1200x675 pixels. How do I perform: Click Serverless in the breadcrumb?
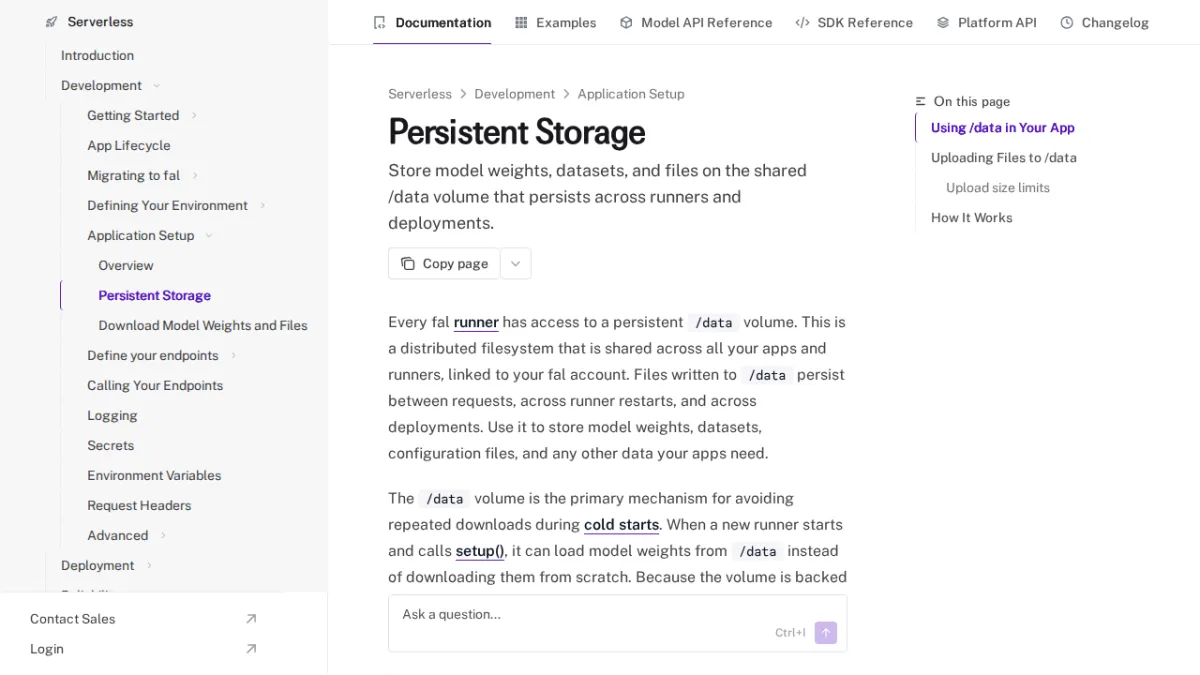420,94
